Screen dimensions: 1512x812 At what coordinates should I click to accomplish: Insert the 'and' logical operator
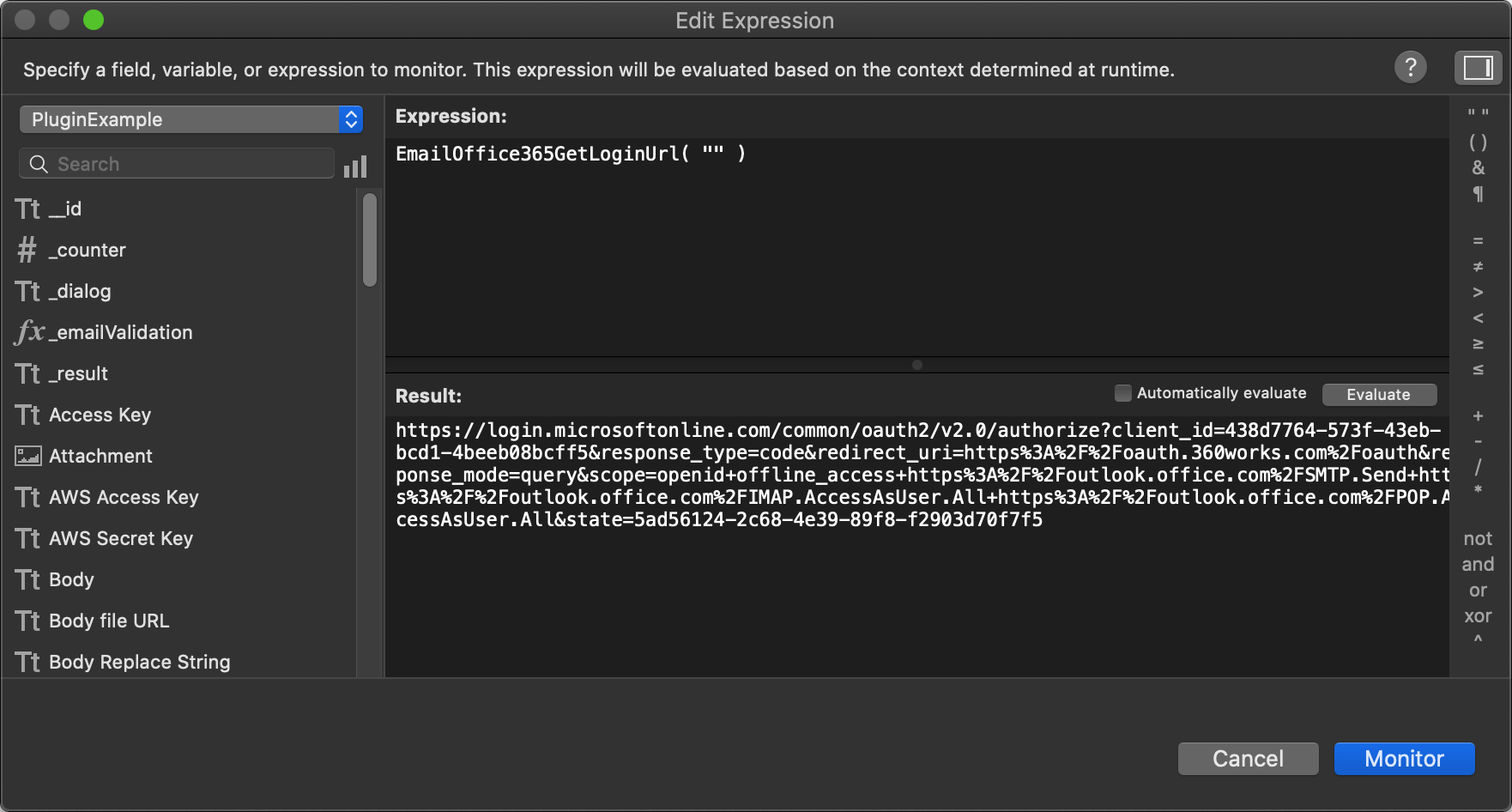(1478, 565)
